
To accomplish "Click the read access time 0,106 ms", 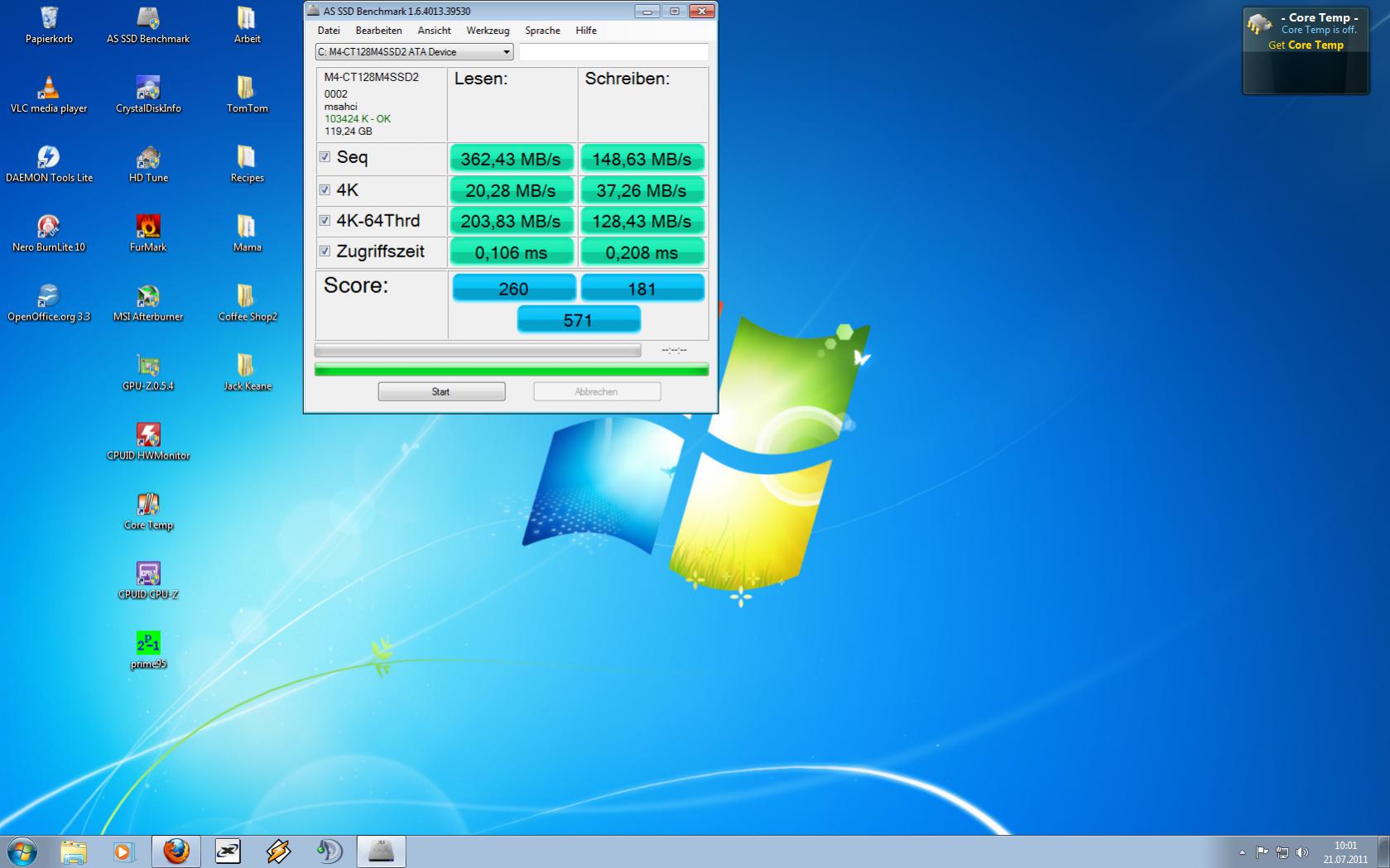I will point(511,252).
